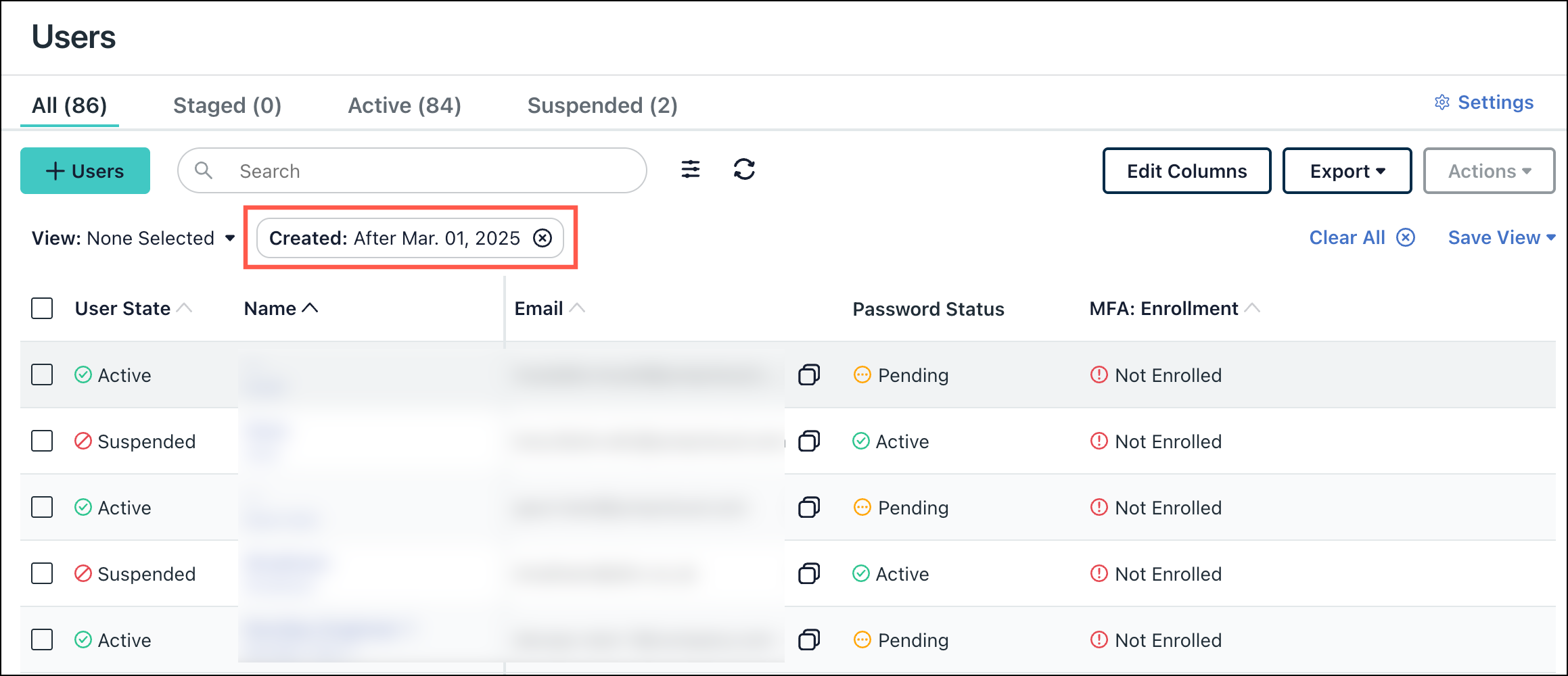Copy email for the second user row
1568x676 pixels.
tap(809, 441)
